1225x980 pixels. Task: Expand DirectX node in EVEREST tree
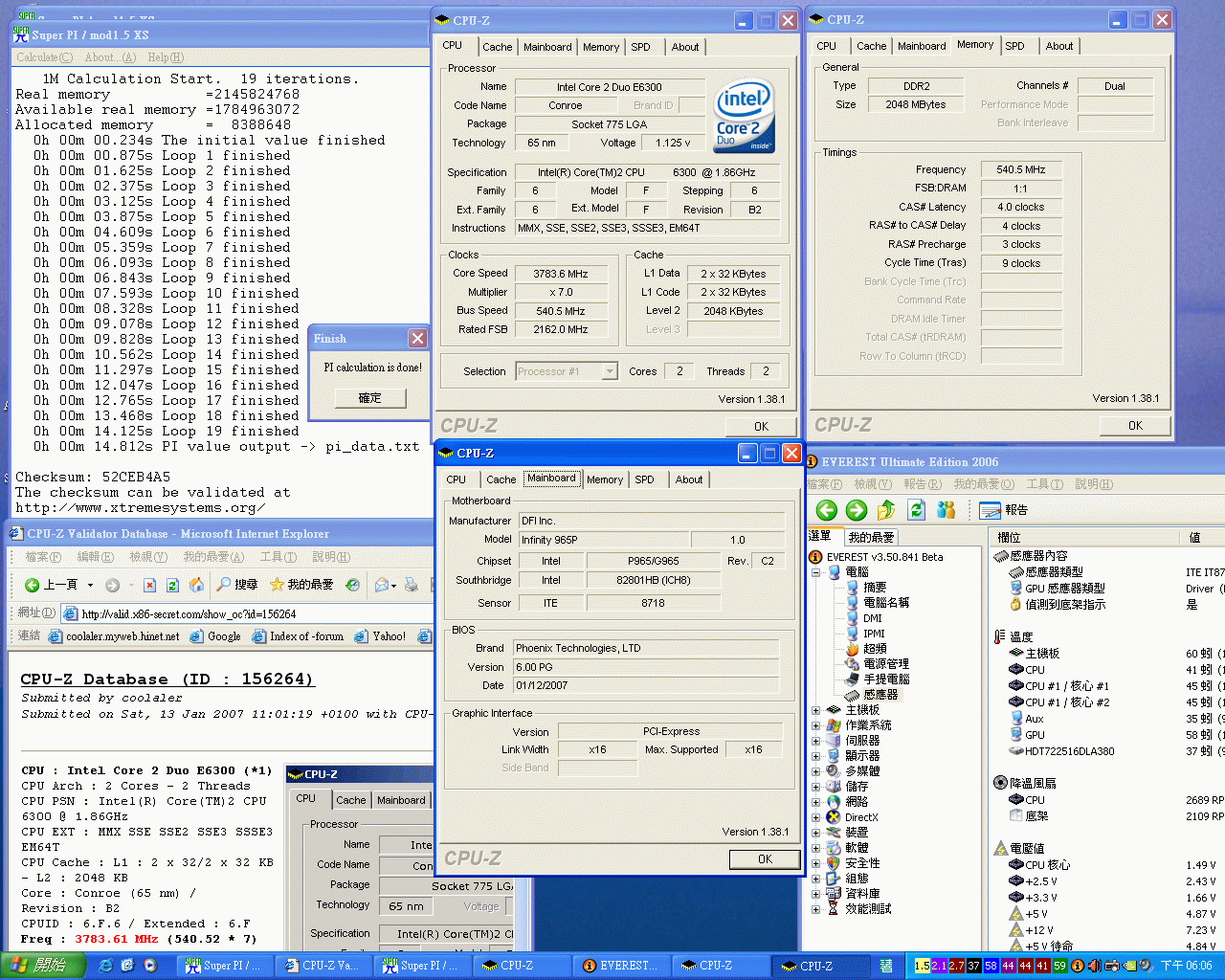816,817
